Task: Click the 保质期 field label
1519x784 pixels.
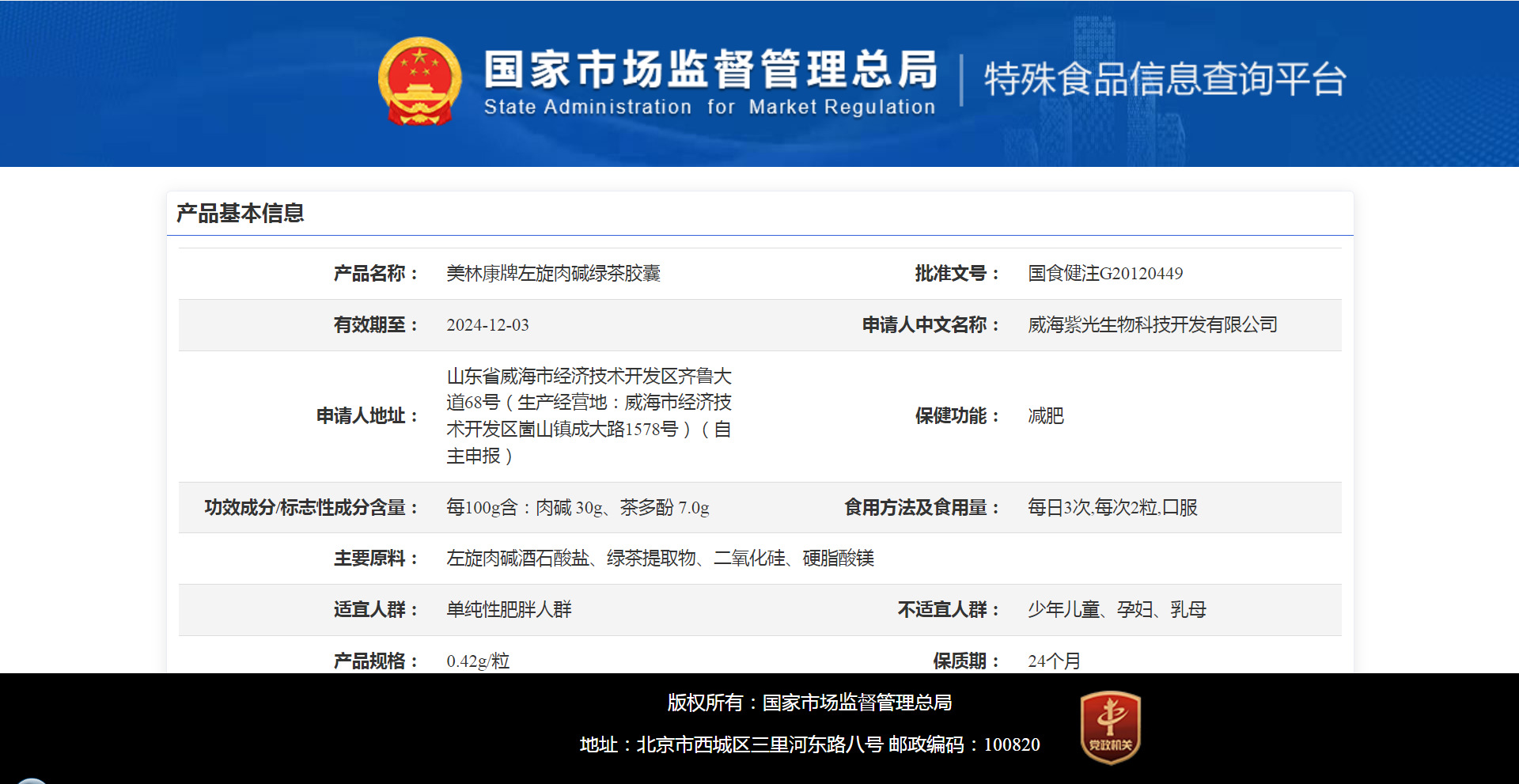Action: pyautogui.click(x=967, y=661)
